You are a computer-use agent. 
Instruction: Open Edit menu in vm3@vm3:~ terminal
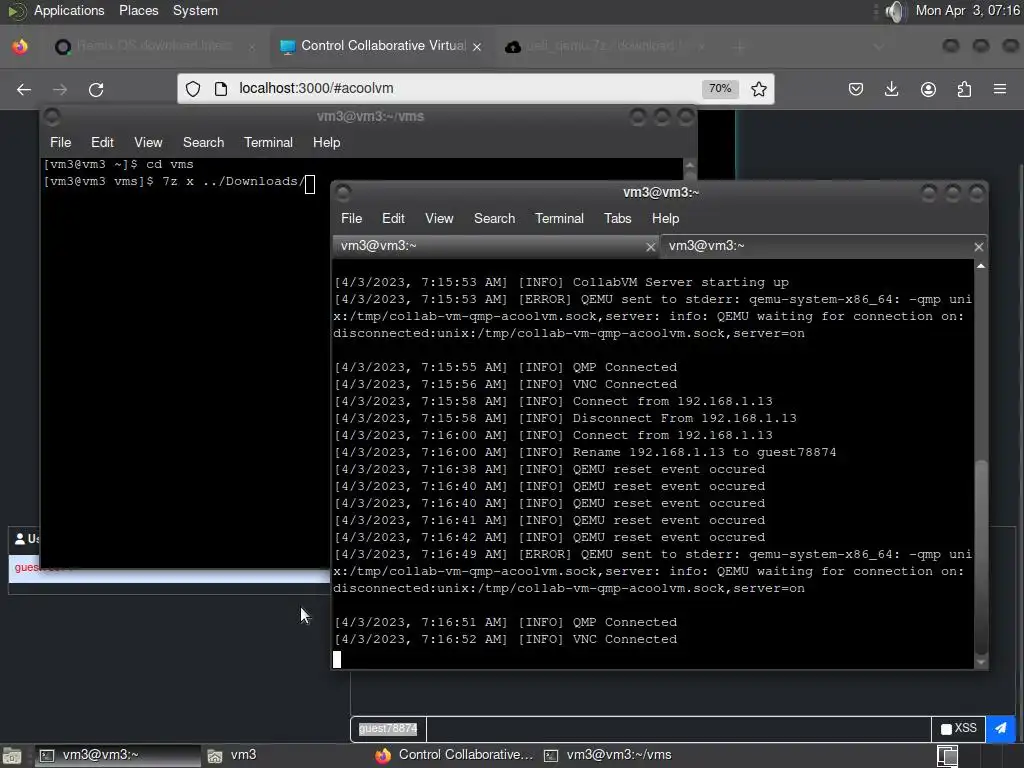393,218
